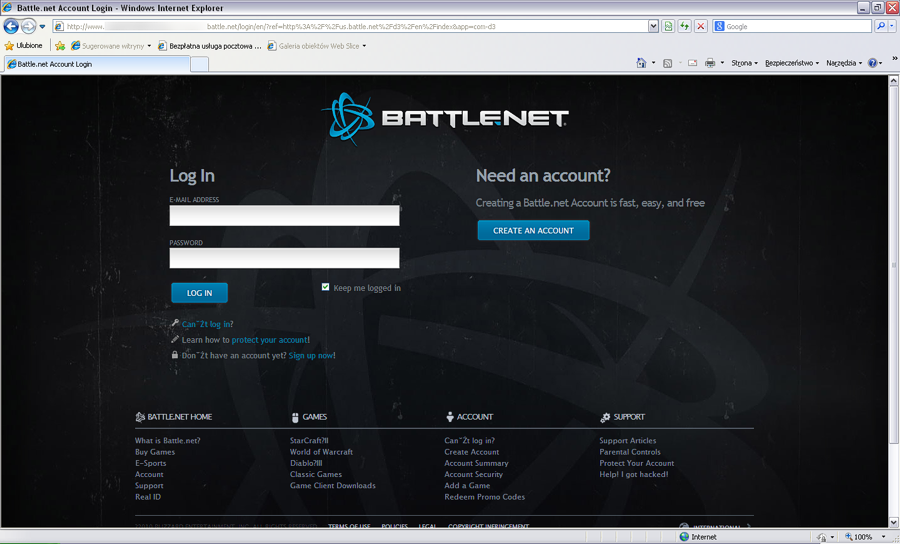Open Classic Games footer link
The height and width of the screenshot is (544, 900).
tap(316, 475)
